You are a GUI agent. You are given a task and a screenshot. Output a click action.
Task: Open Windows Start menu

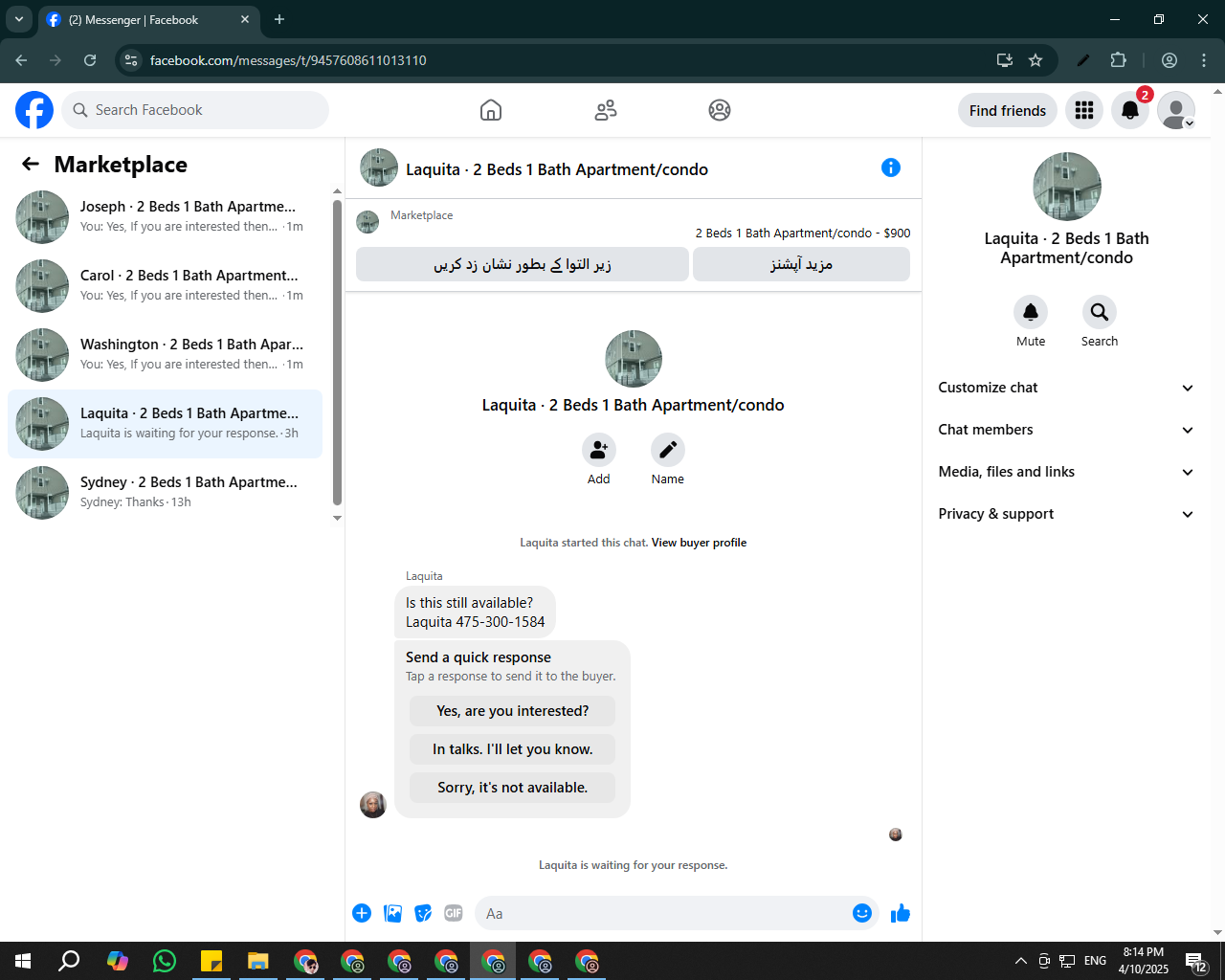[x=23, y=961]
